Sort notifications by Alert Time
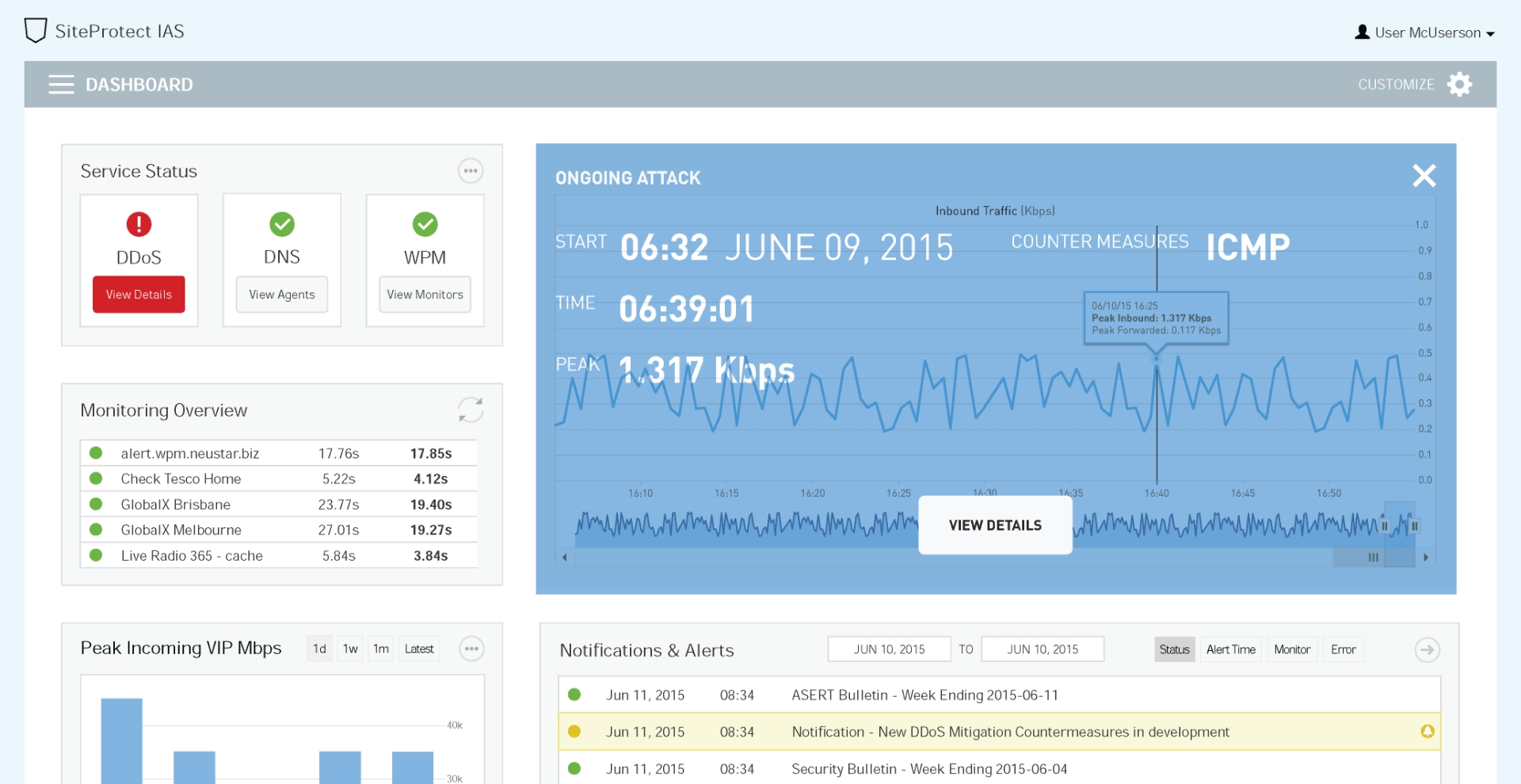Viewport: 1521px width, 784px height. click(1230, 649)
